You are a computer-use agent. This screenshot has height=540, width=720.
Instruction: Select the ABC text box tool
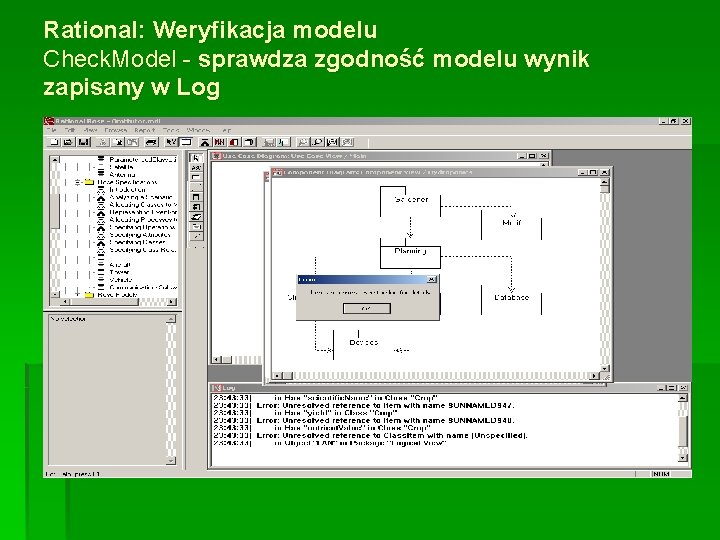[x=196, y=168]
